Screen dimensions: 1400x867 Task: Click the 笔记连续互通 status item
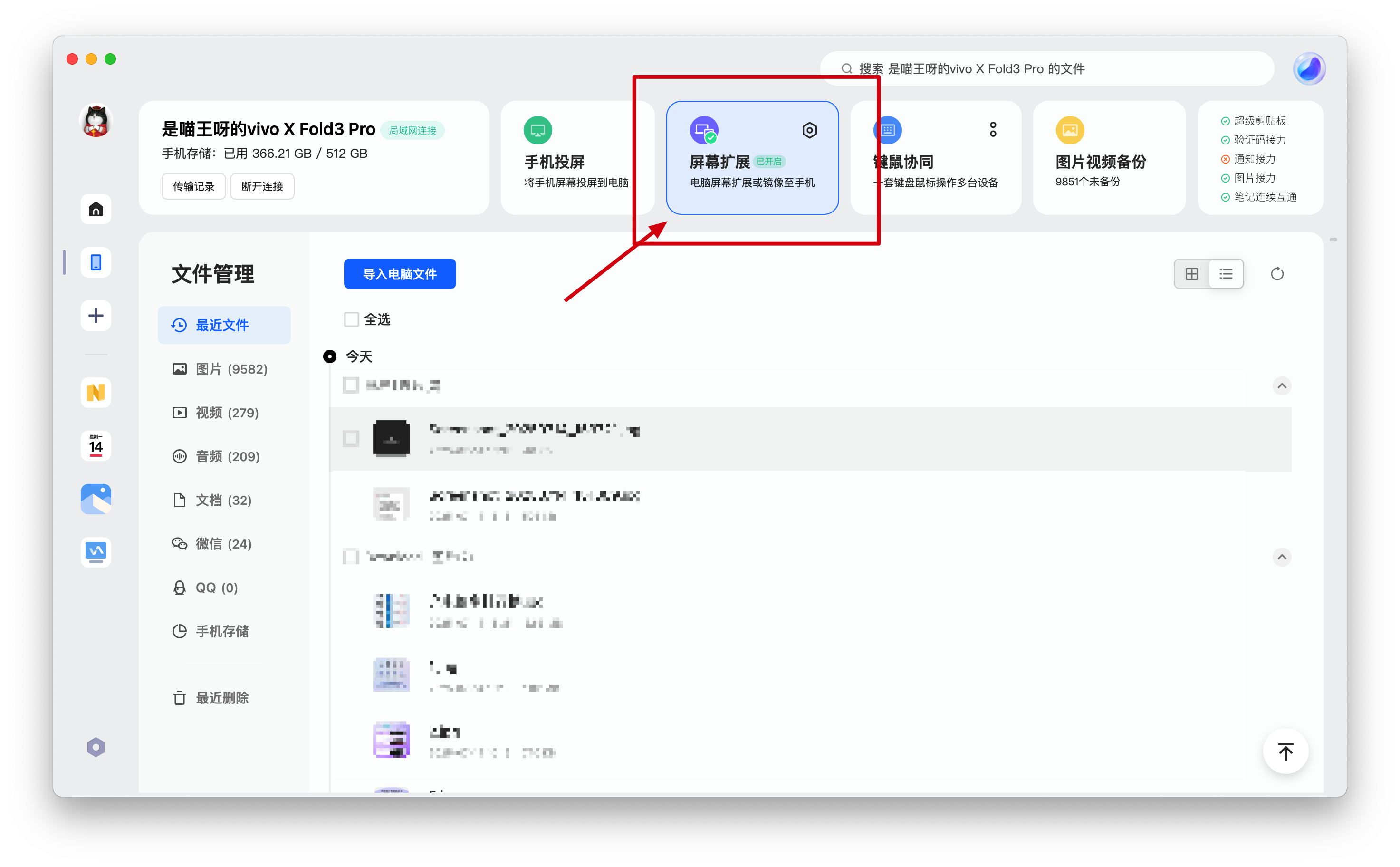click(1258, 197)
